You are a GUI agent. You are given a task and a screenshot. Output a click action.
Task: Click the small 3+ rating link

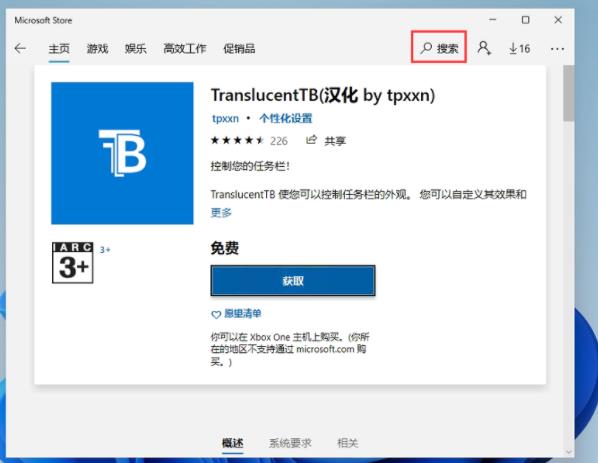coord(105,250)
